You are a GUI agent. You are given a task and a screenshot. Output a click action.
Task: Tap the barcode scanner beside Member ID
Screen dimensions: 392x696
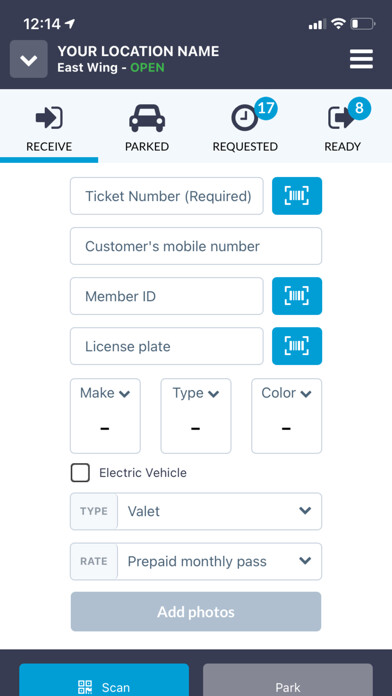point(297,296)
